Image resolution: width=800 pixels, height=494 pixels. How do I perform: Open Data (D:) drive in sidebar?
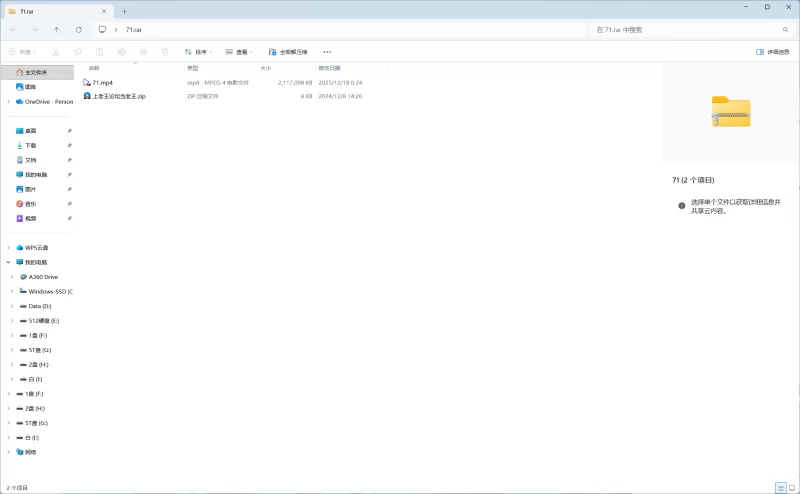[x=40, y=305]
